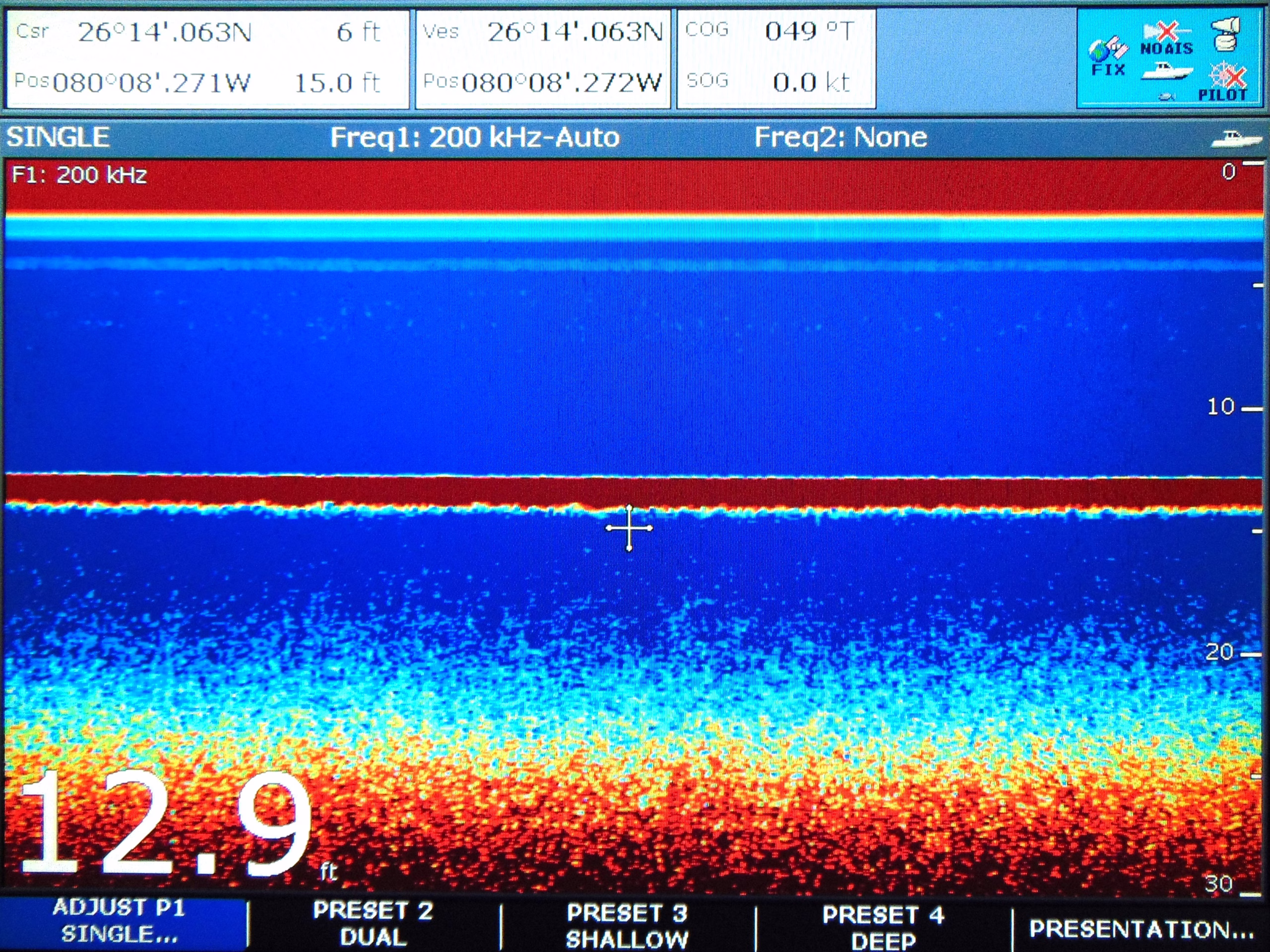Click the vessel position data box

click(x=543, y=58)
